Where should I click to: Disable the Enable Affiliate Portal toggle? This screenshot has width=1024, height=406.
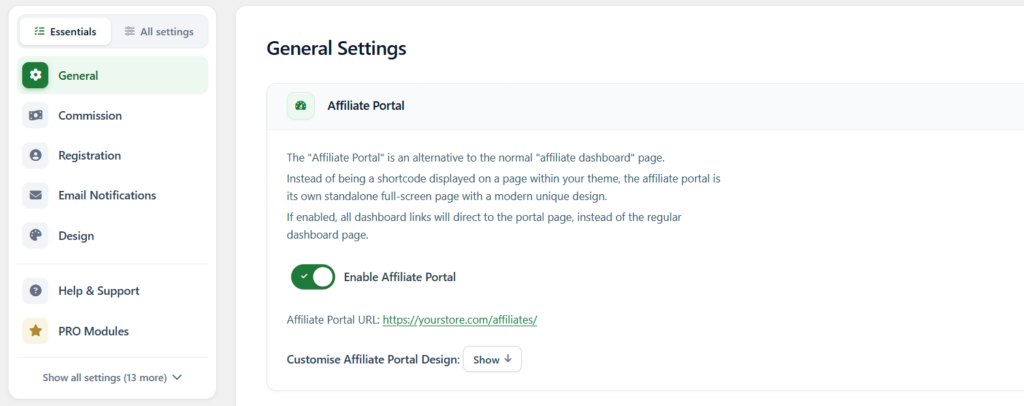tap(313, 277)
